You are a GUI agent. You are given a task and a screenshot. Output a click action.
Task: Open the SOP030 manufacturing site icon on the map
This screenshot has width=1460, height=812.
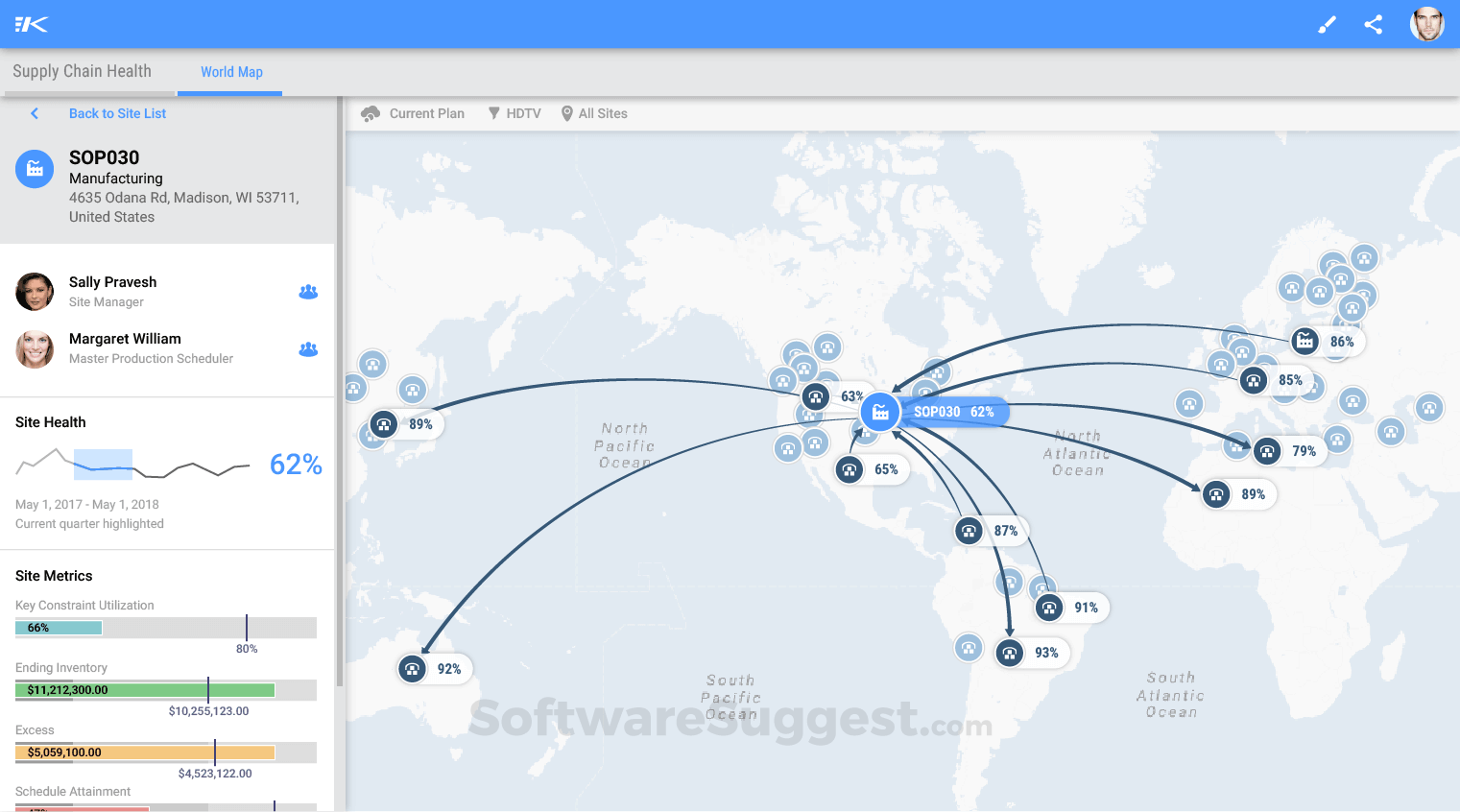point(880,412)
